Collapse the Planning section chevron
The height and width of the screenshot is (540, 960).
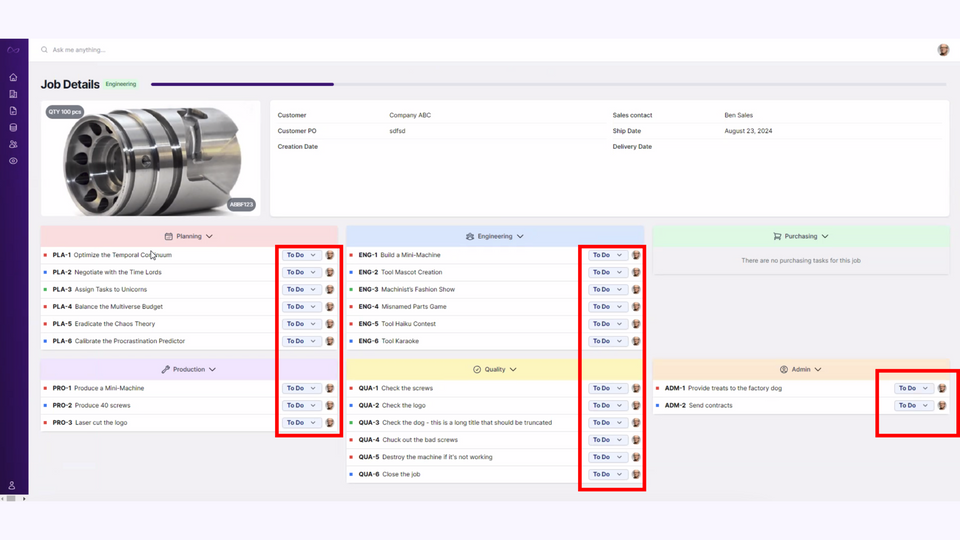click(x=209, y=236)
